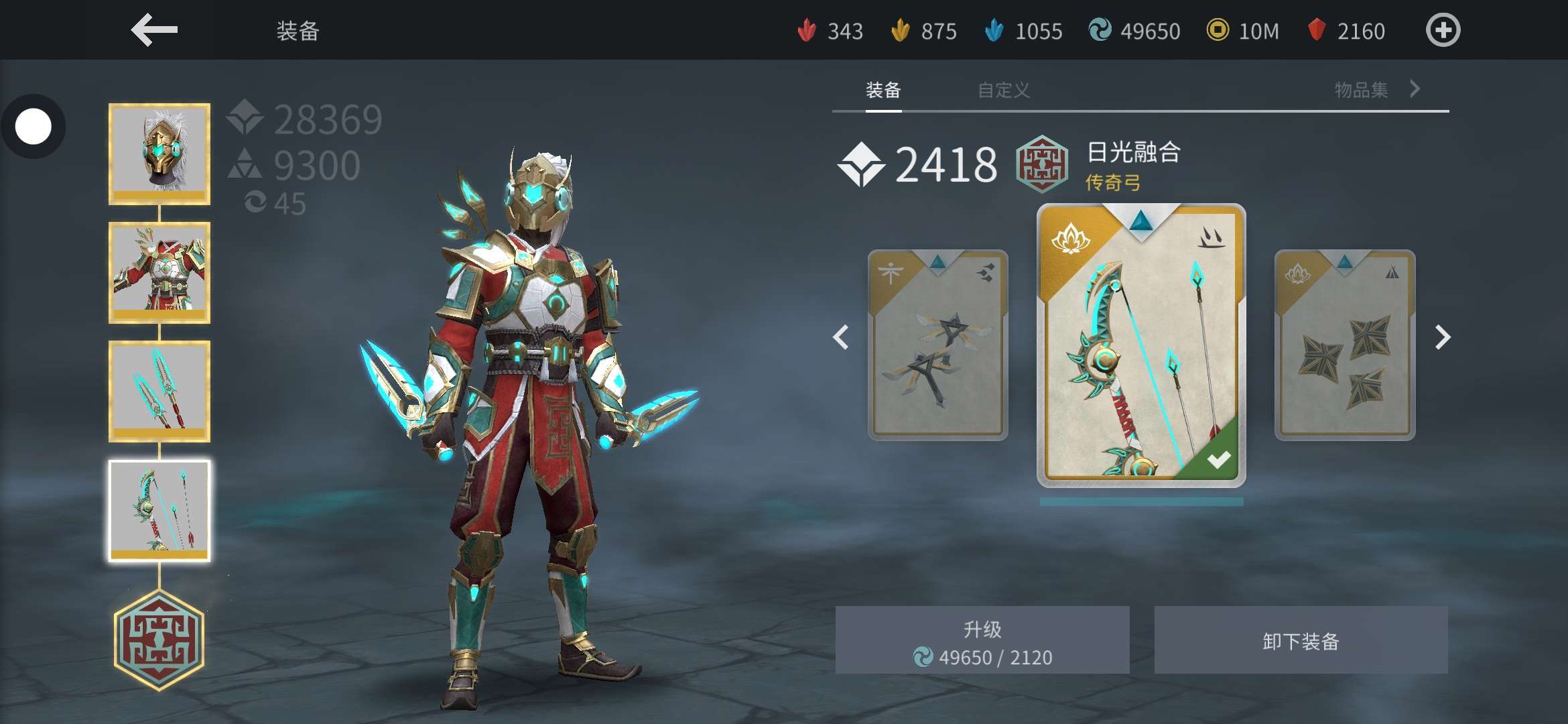
Task: Select the bow ranged weapon slot
Action: 159,511
